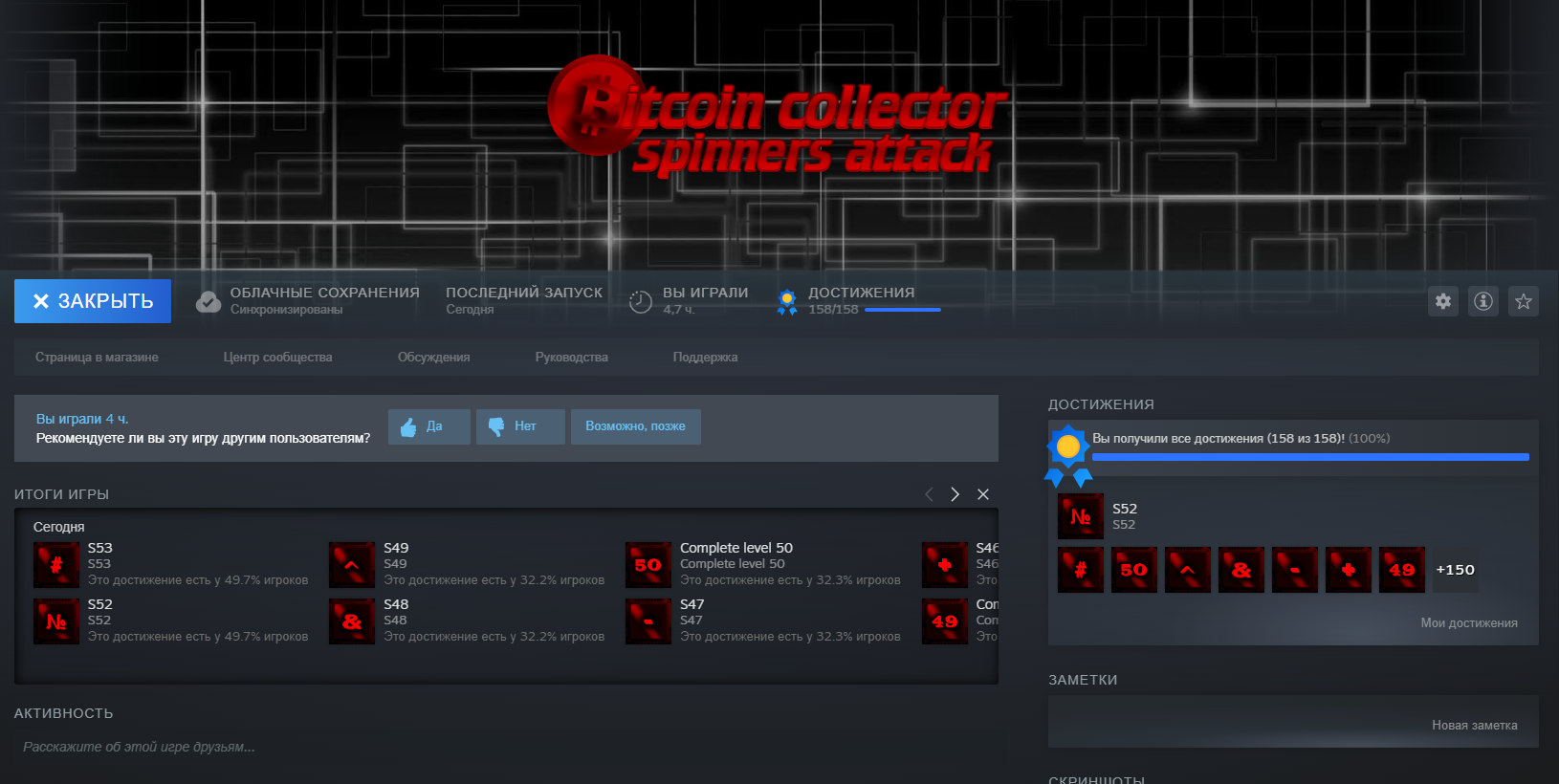Image resolution: width=1559 pixels, height=784 pixels.
Task: Recommend the game with Да button
Action: pyautogui.click(x=429, y=426)
